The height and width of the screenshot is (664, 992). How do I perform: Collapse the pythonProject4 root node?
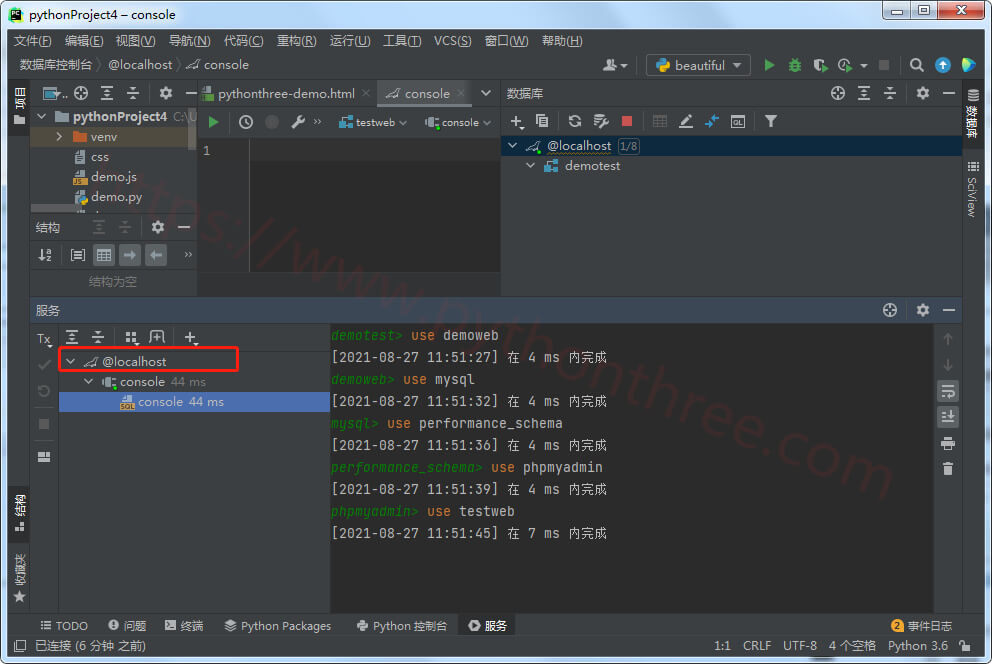coord(42,116)
